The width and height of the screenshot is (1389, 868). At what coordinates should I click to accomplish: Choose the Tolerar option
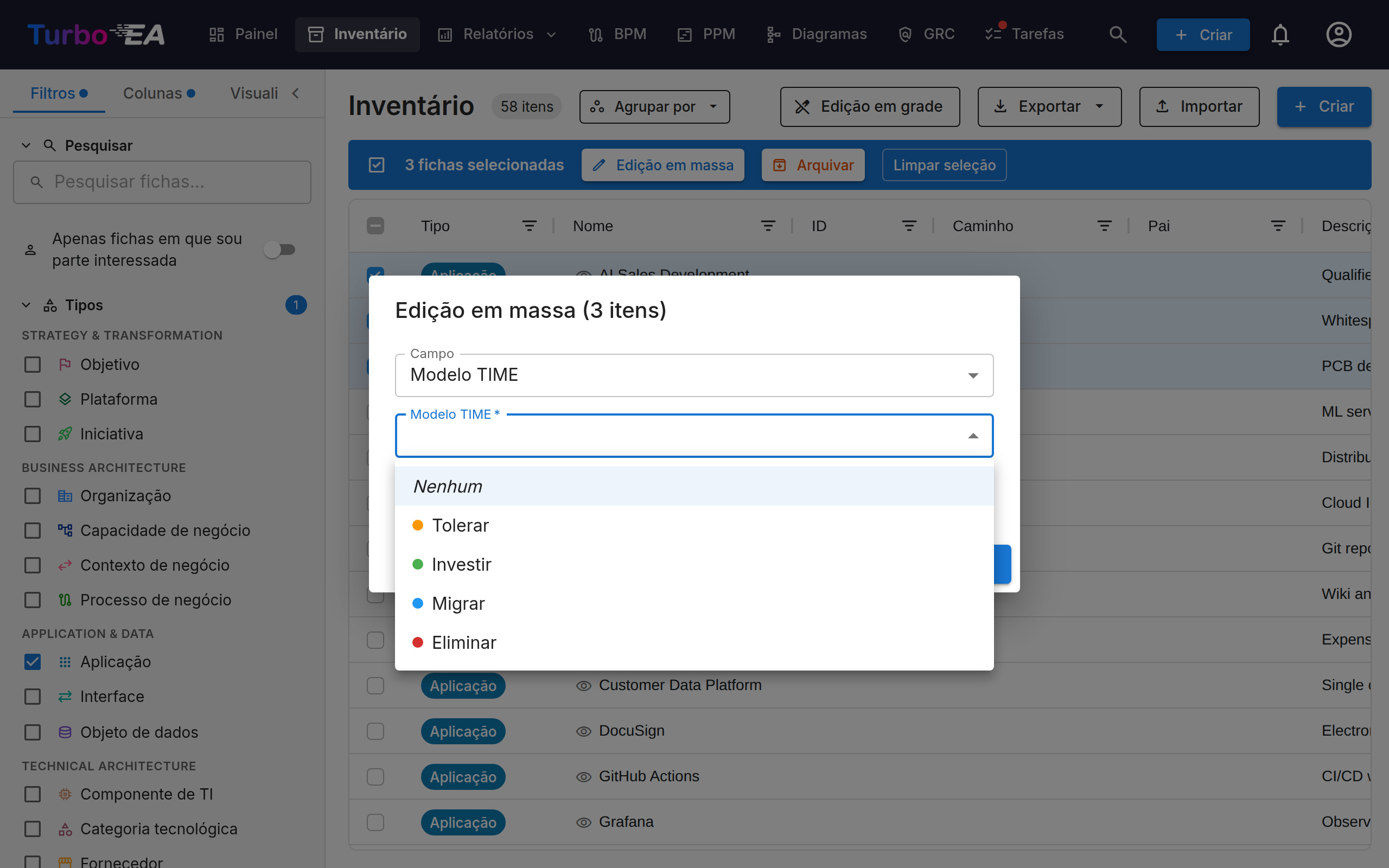tap(694, 525)
